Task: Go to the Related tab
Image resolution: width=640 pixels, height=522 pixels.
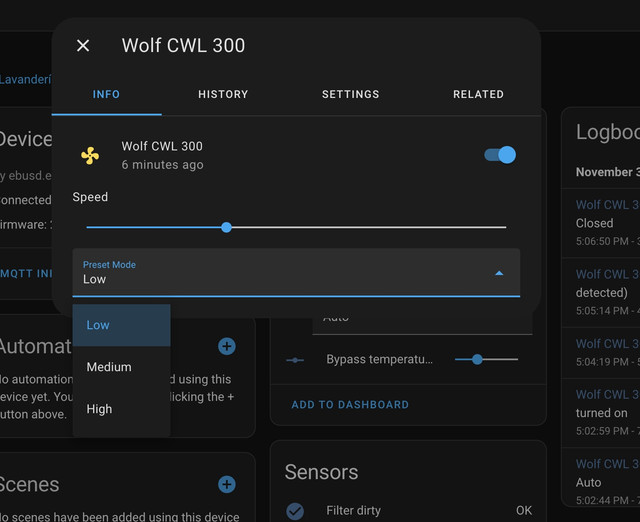Action: click(x=478, y=94)
